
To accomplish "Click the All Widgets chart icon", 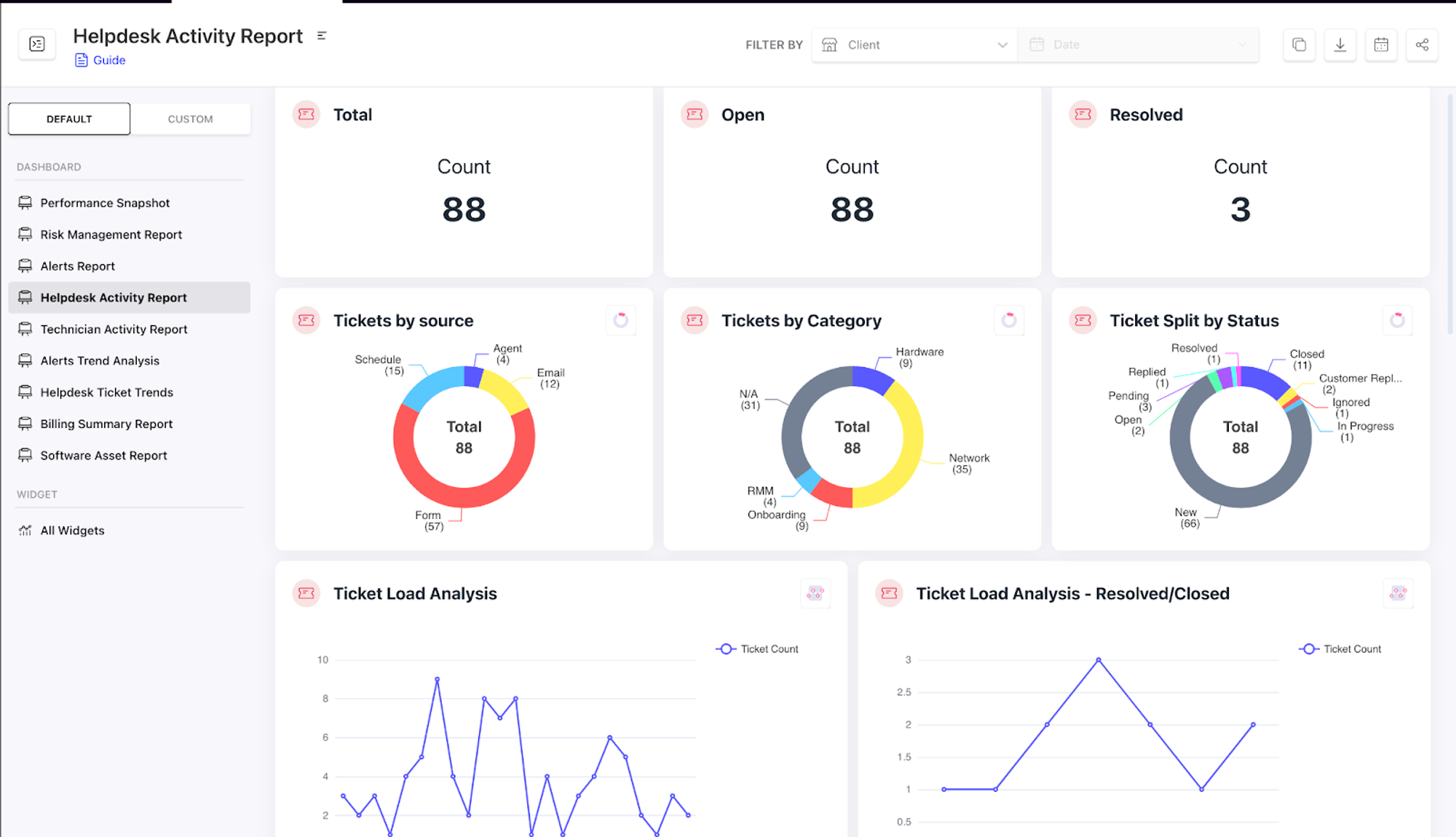I will pos(25,531).
